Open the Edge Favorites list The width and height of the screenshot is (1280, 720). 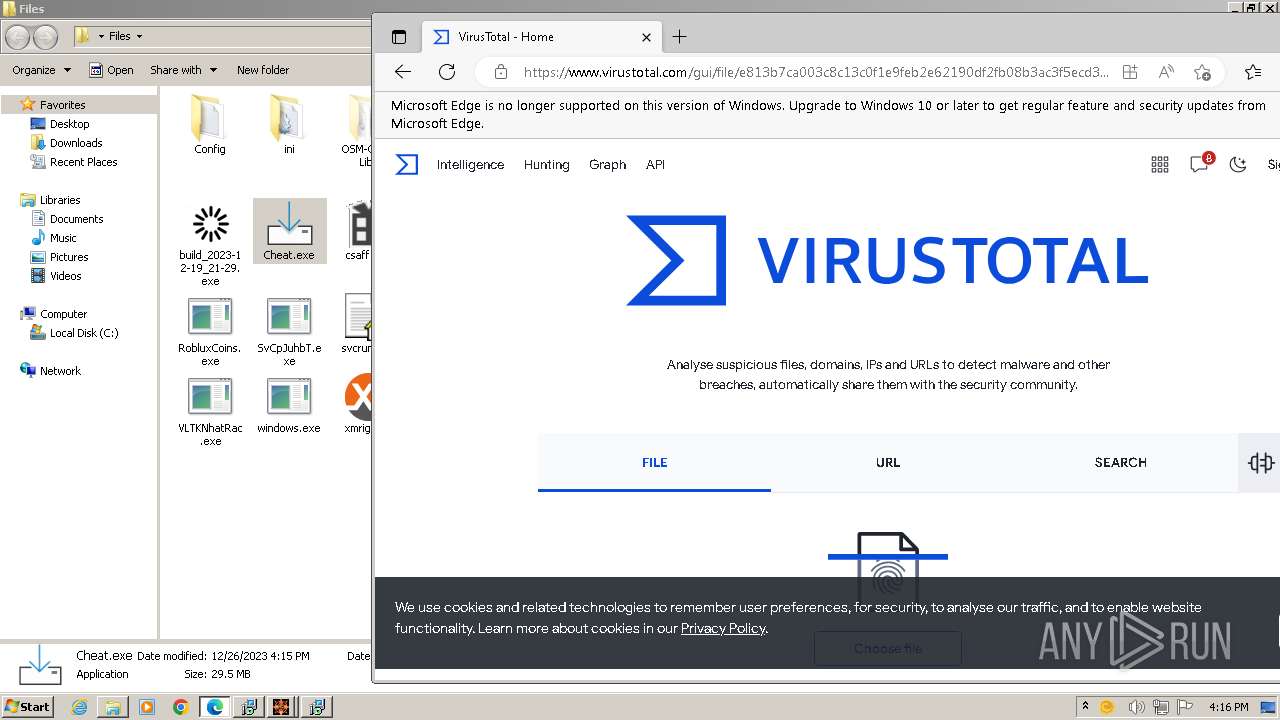[x=1253, y=72]
